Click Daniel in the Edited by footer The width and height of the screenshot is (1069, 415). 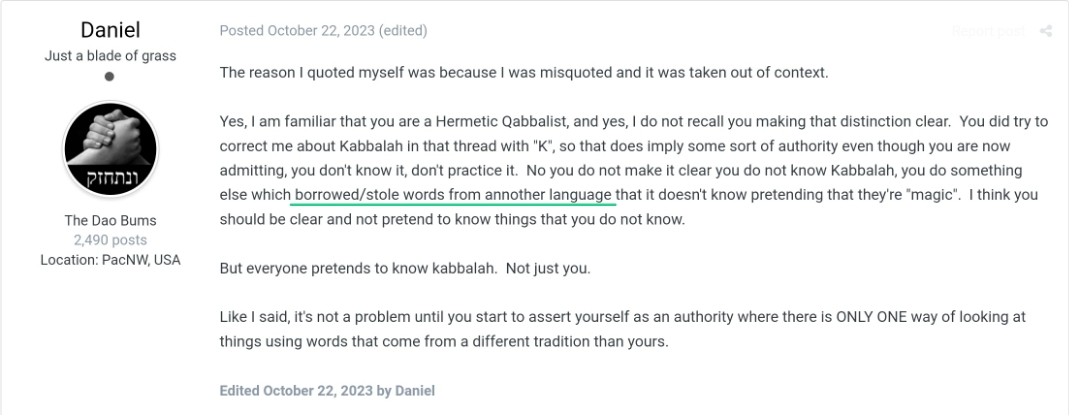click(415, 390)
